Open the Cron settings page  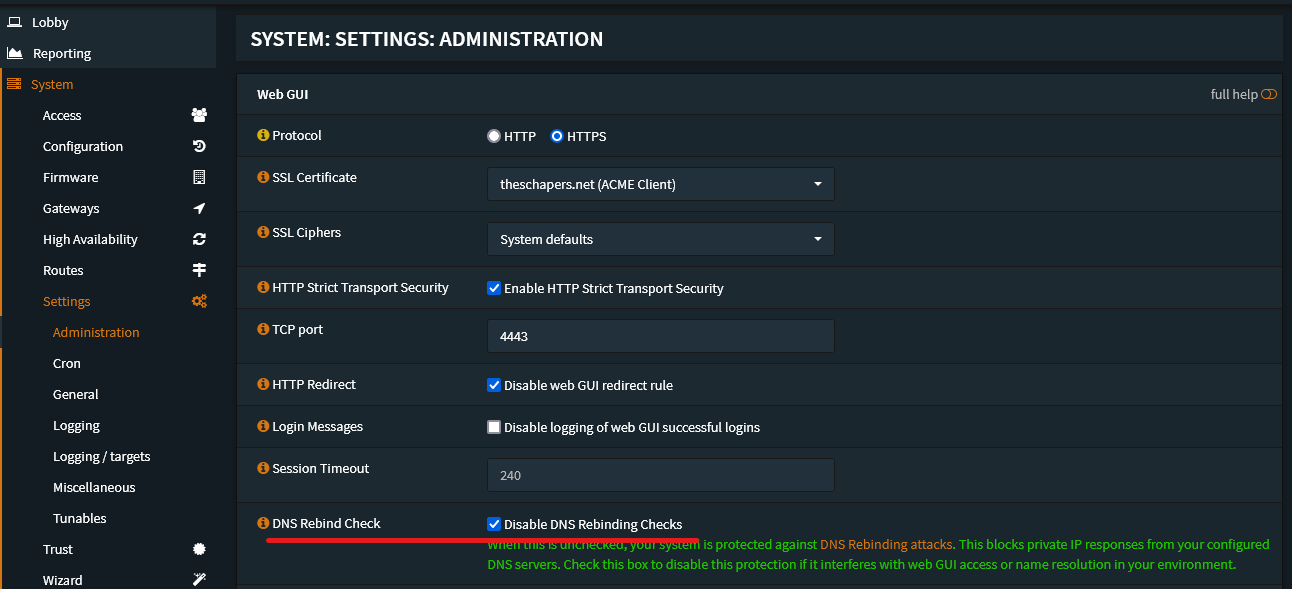pos(67,363)
